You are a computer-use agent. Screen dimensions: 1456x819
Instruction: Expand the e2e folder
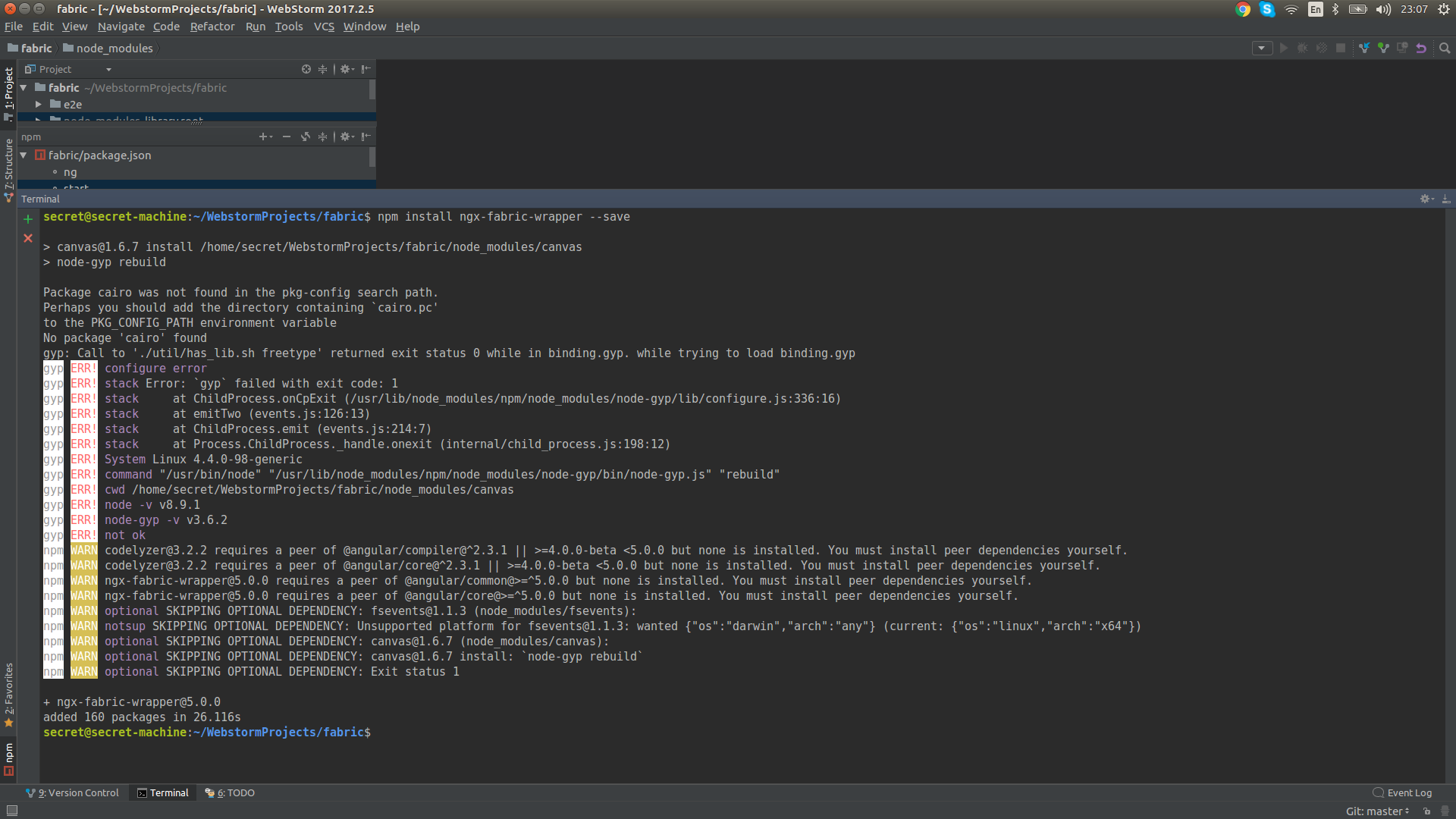[39, 104]
